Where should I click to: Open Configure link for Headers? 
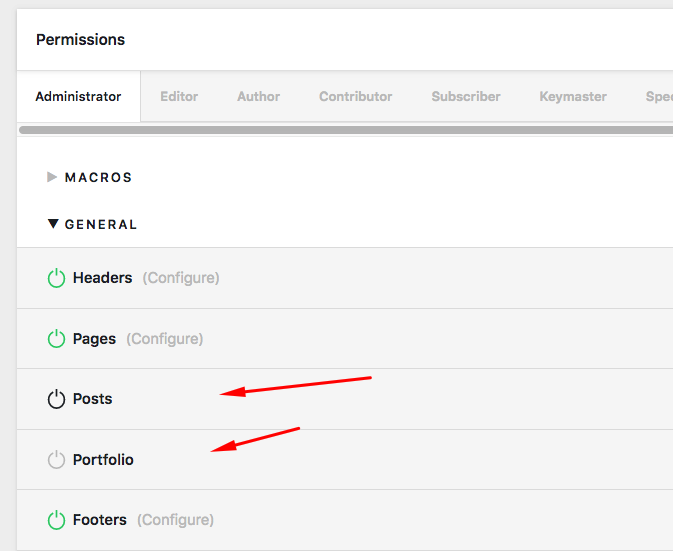click(x=181, y=278)
